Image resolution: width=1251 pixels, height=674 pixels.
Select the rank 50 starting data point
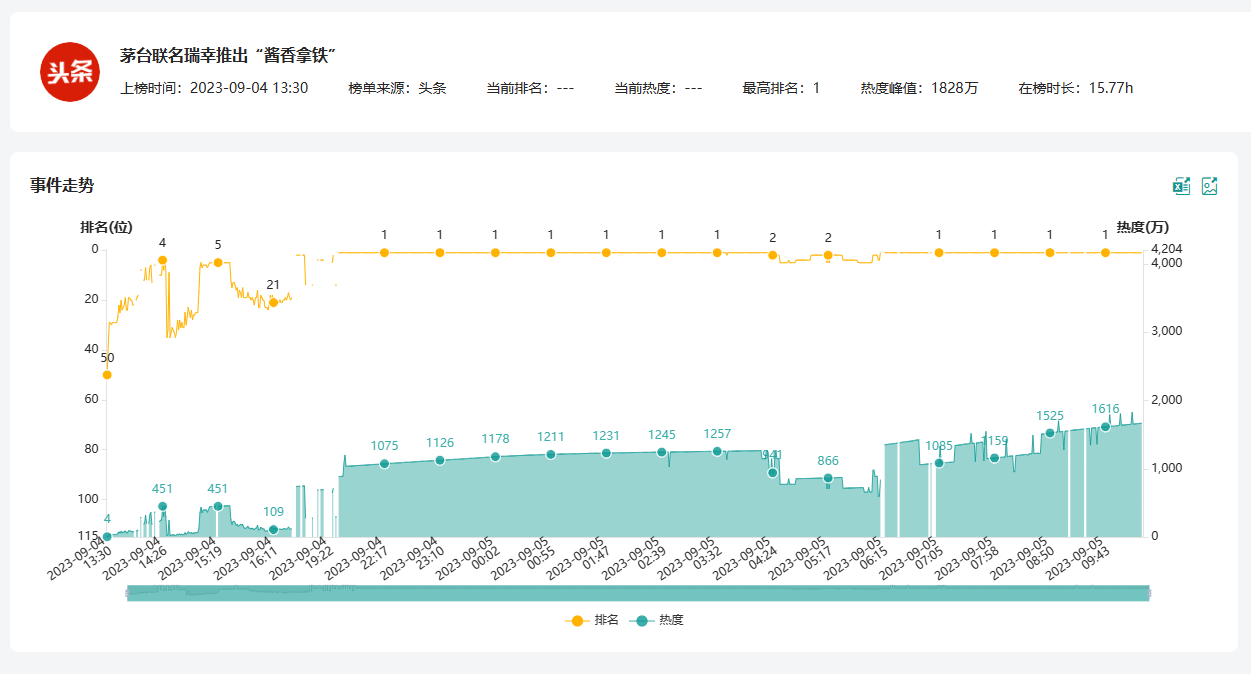[107, 375]
